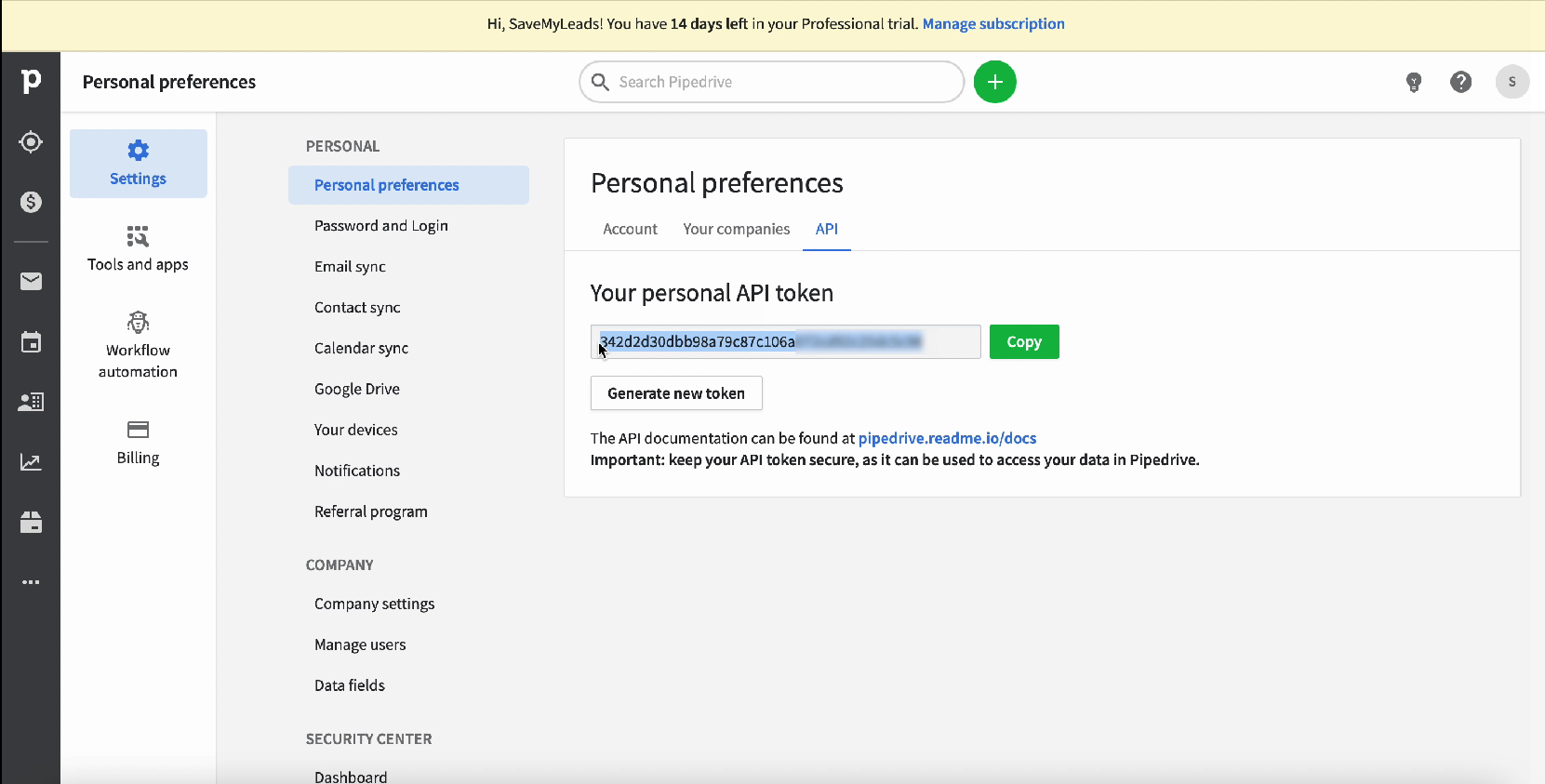Click the COMPANY section heading
This screenshot has width=1545, height=784.
click(340, 565)
